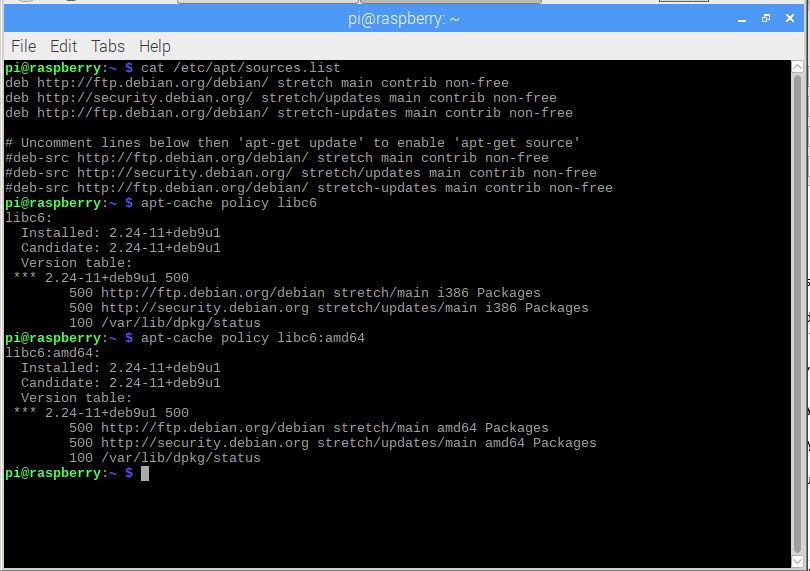
Task: Restore the terminal window size
Action: 766,19
